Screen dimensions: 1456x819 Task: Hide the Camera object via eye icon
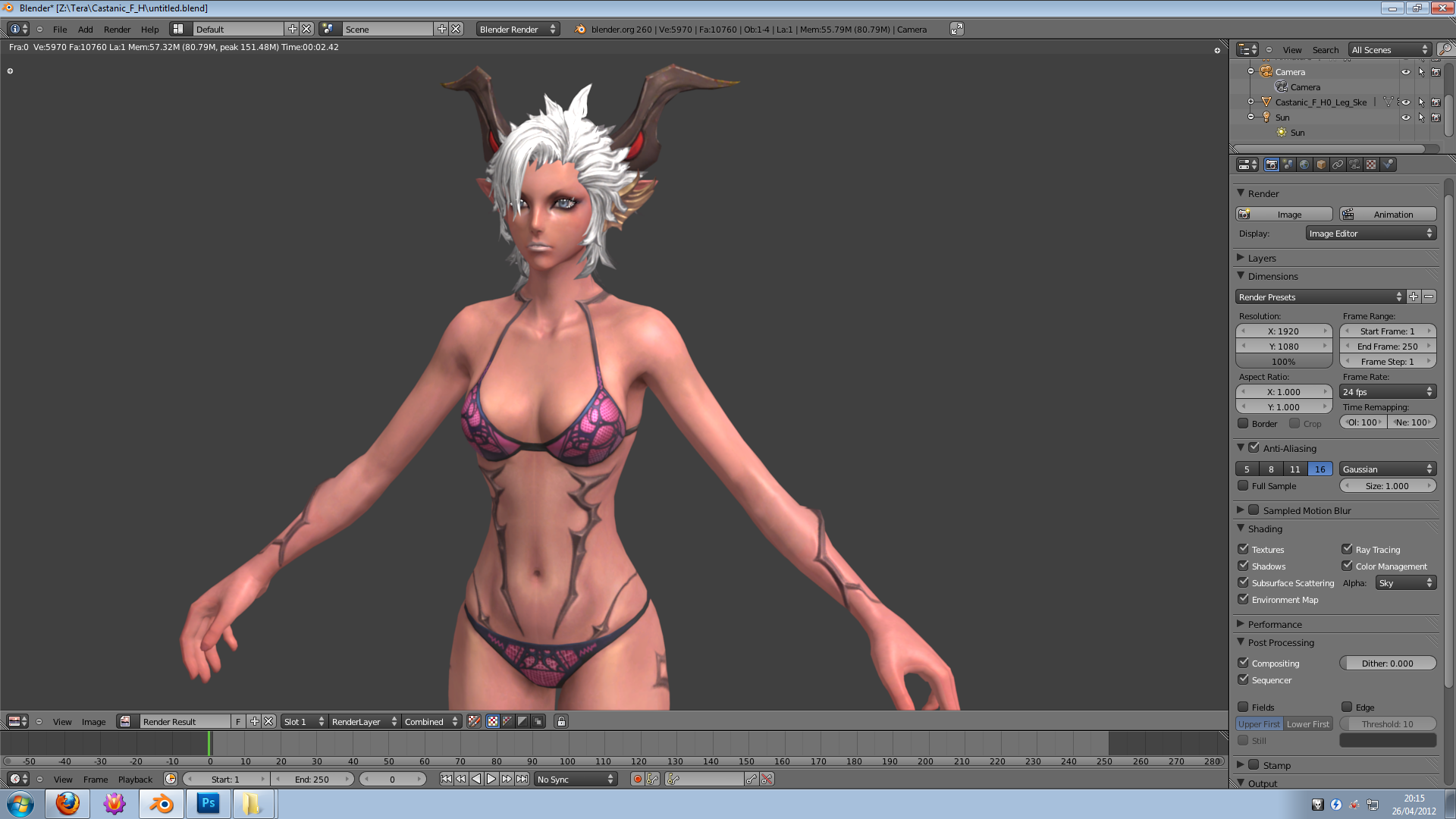(x=1406, y=72)
